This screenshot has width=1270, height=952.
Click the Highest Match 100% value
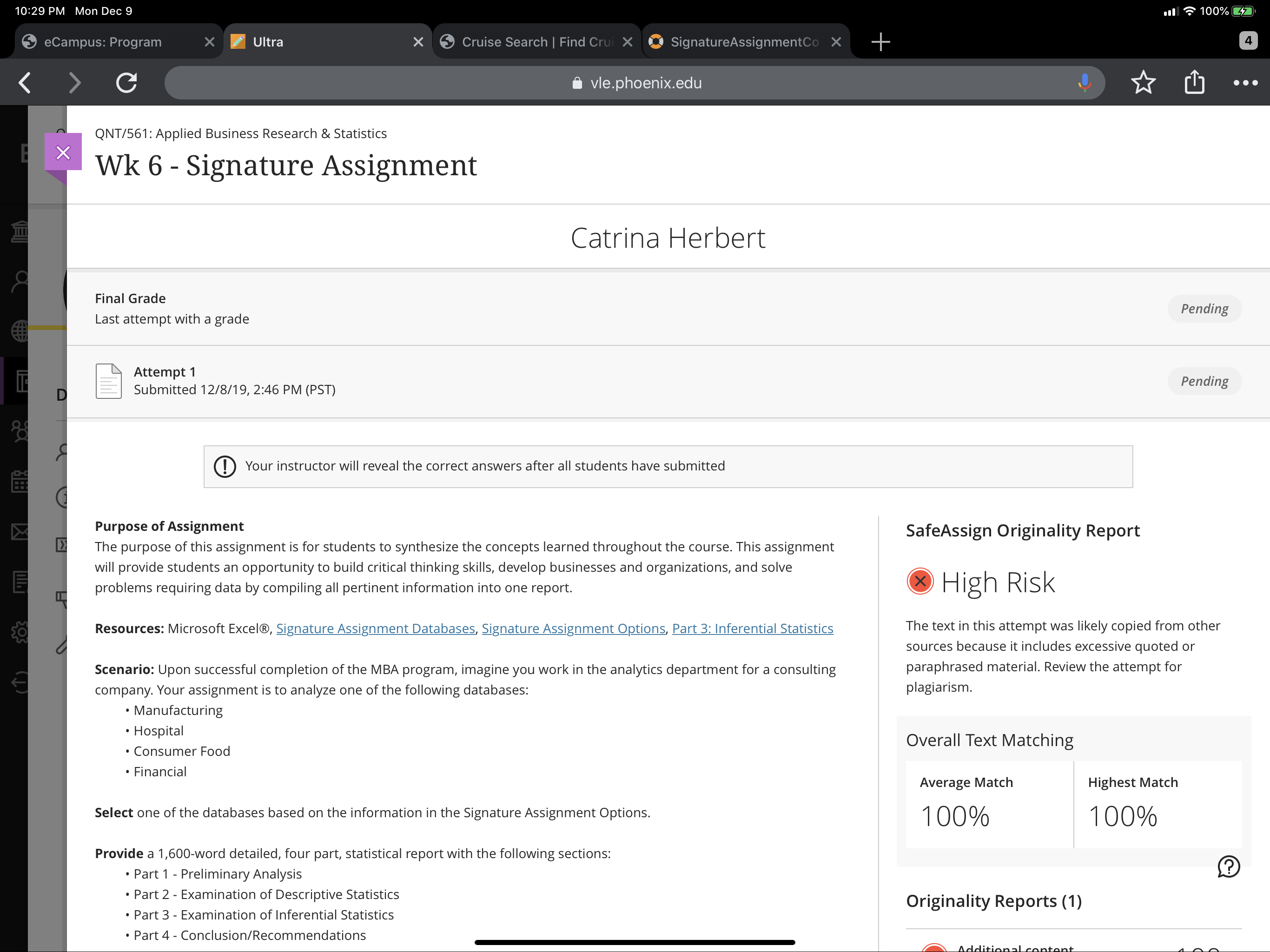coord(1123,816)
